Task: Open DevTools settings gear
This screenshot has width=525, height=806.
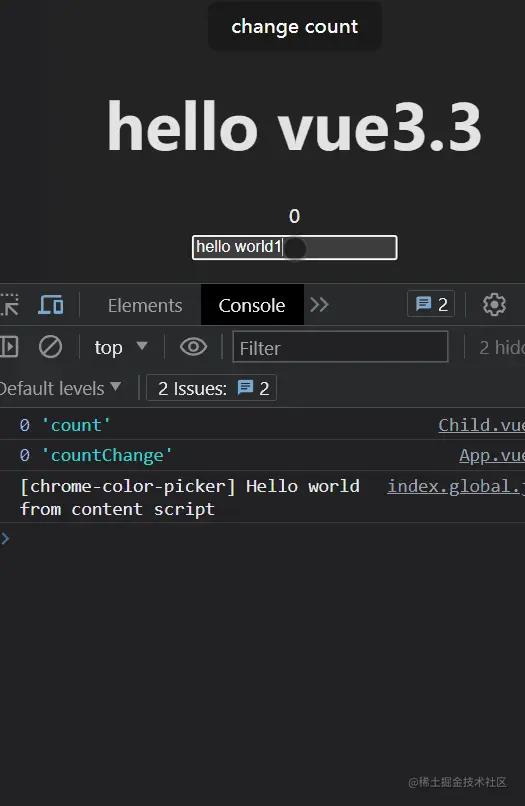Action: [x=494, y=305]
